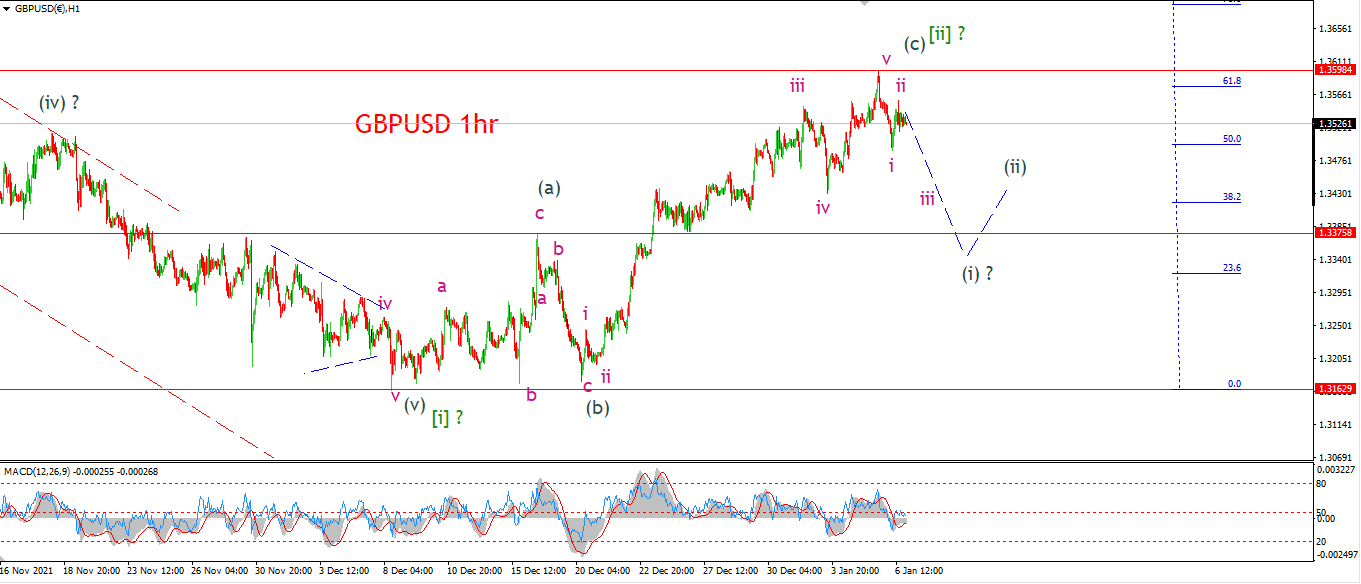Select the green [ii] ? wave label
Viewport: 1361px width, 584px height.
click(947, 34)
